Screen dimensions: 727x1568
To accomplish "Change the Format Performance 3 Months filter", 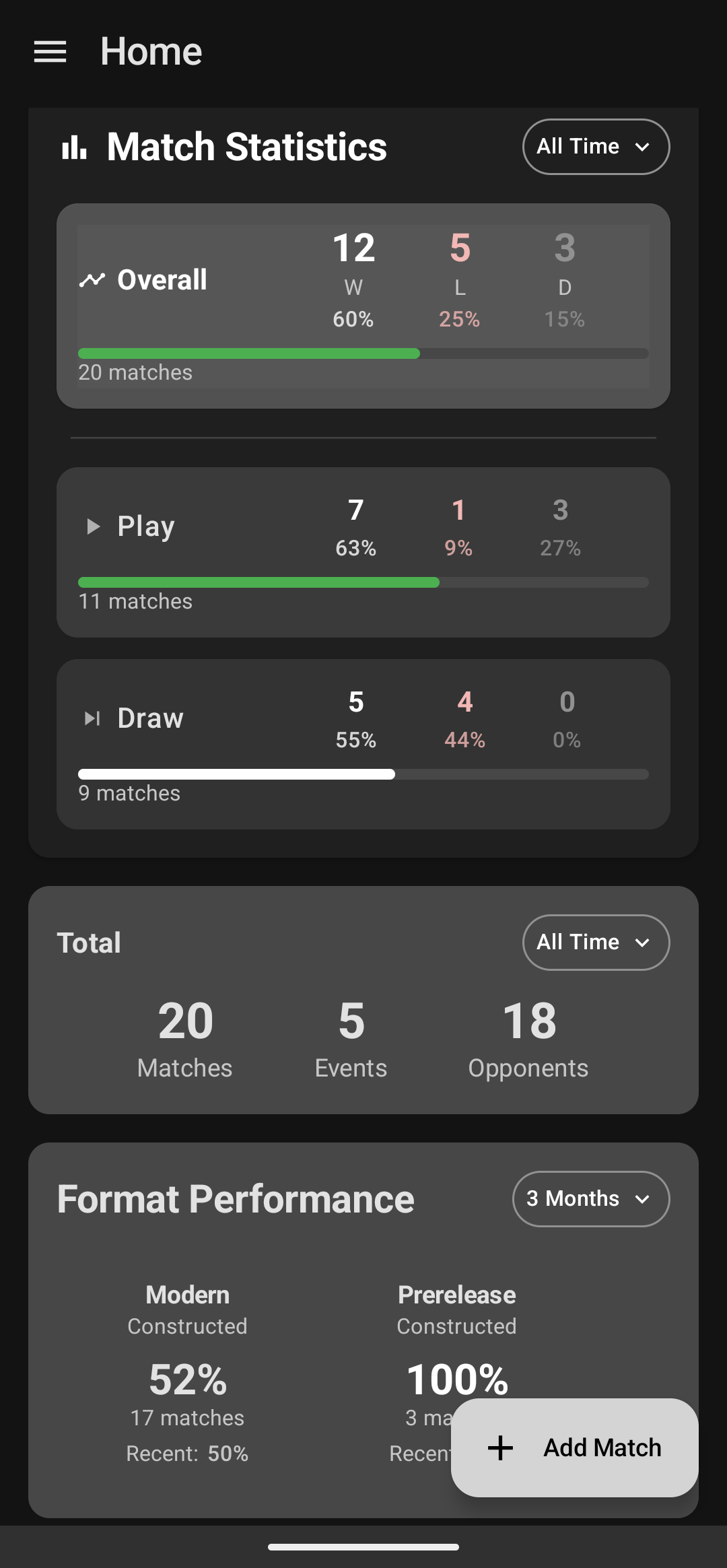I will click(591, 1199).
